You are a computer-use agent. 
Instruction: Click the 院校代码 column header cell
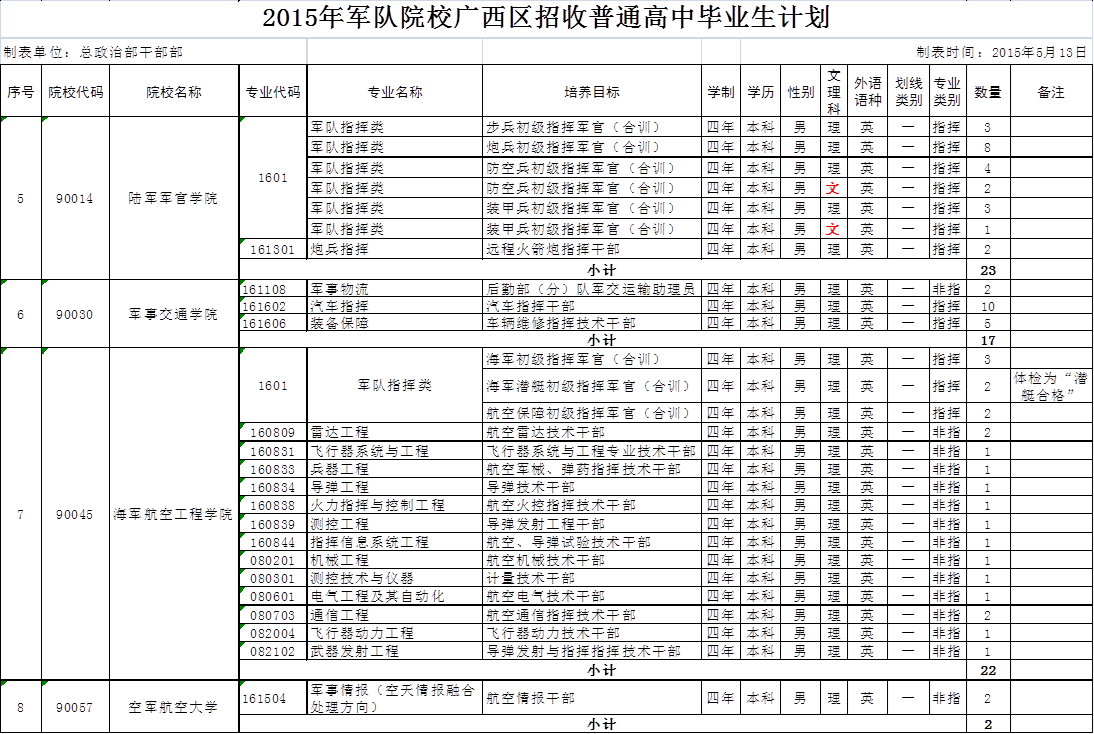(75, 92)
